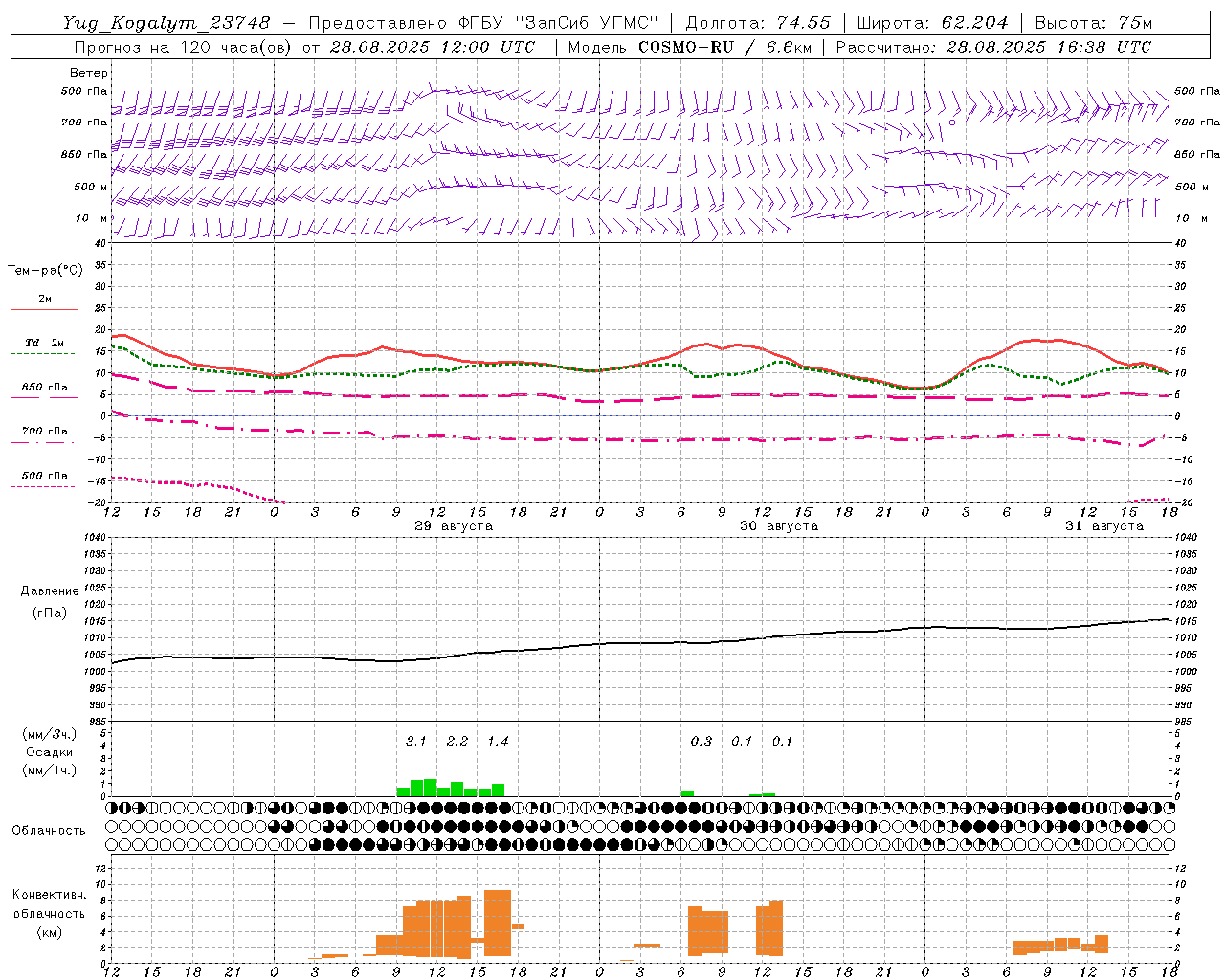Click the '500 м' wind level label on left
1225x980 pixels.
91,188
